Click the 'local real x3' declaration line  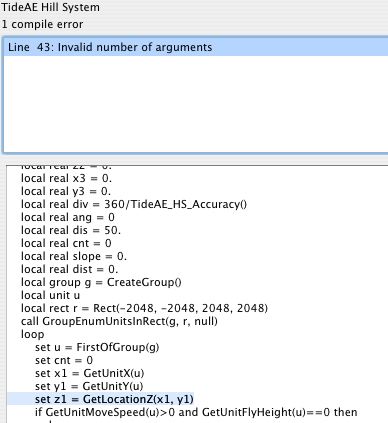(66, 178)
